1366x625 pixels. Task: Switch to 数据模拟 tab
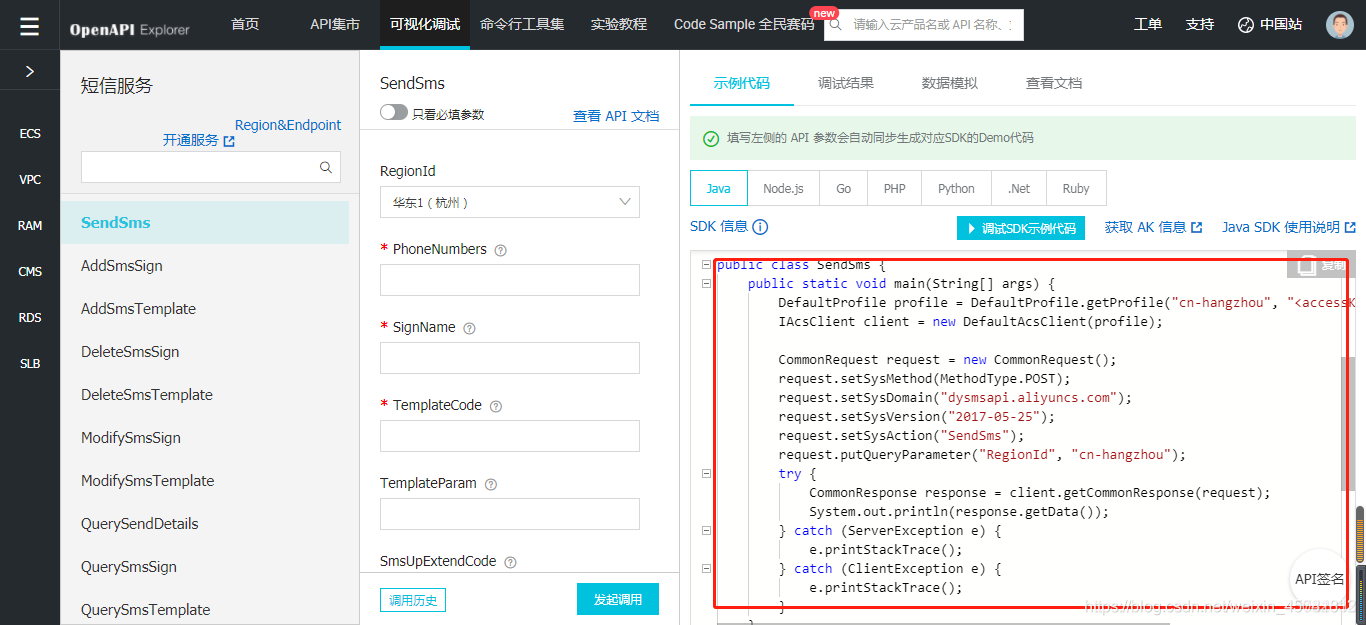pos(950,83)
